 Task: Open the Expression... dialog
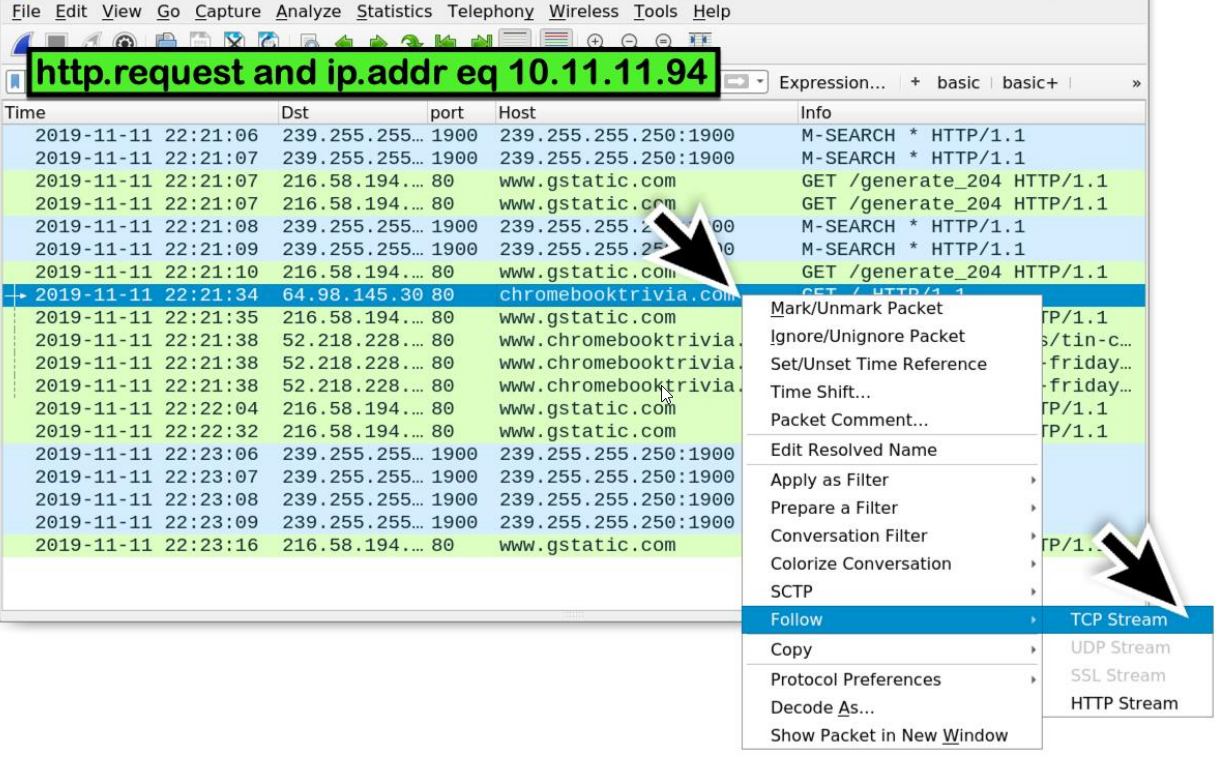point(832,83)
